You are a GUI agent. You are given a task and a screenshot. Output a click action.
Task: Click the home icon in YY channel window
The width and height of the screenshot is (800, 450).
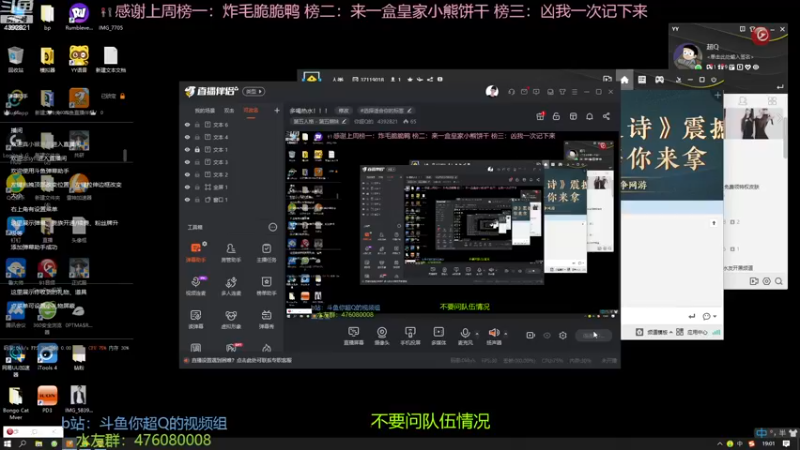[x=624, y=80]
